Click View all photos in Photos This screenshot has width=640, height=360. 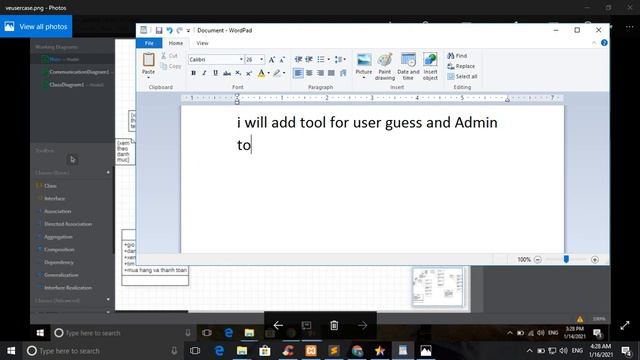coord(36,27)
